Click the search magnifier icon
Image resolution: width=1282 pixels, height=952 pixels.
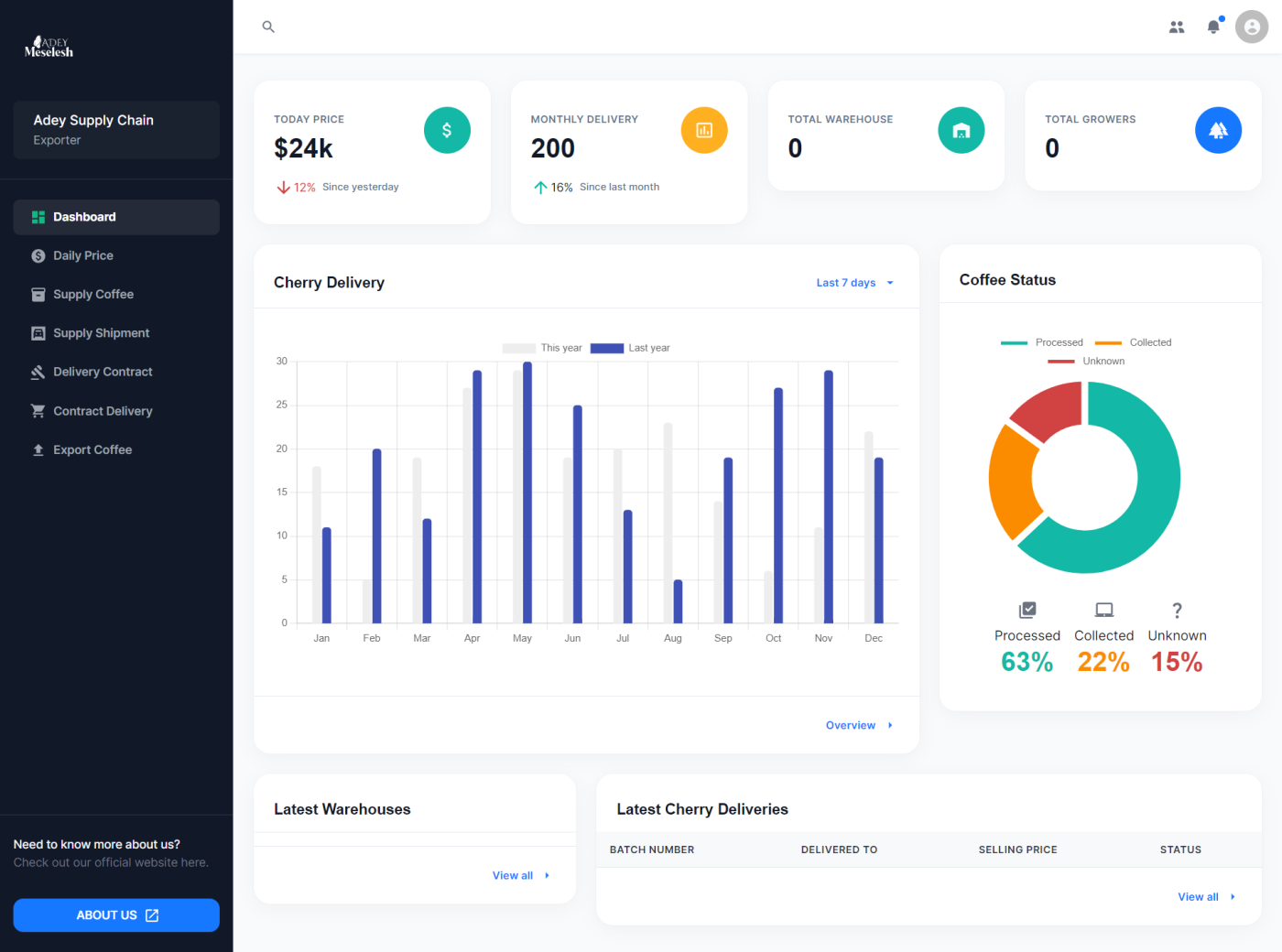coord(268,27)
